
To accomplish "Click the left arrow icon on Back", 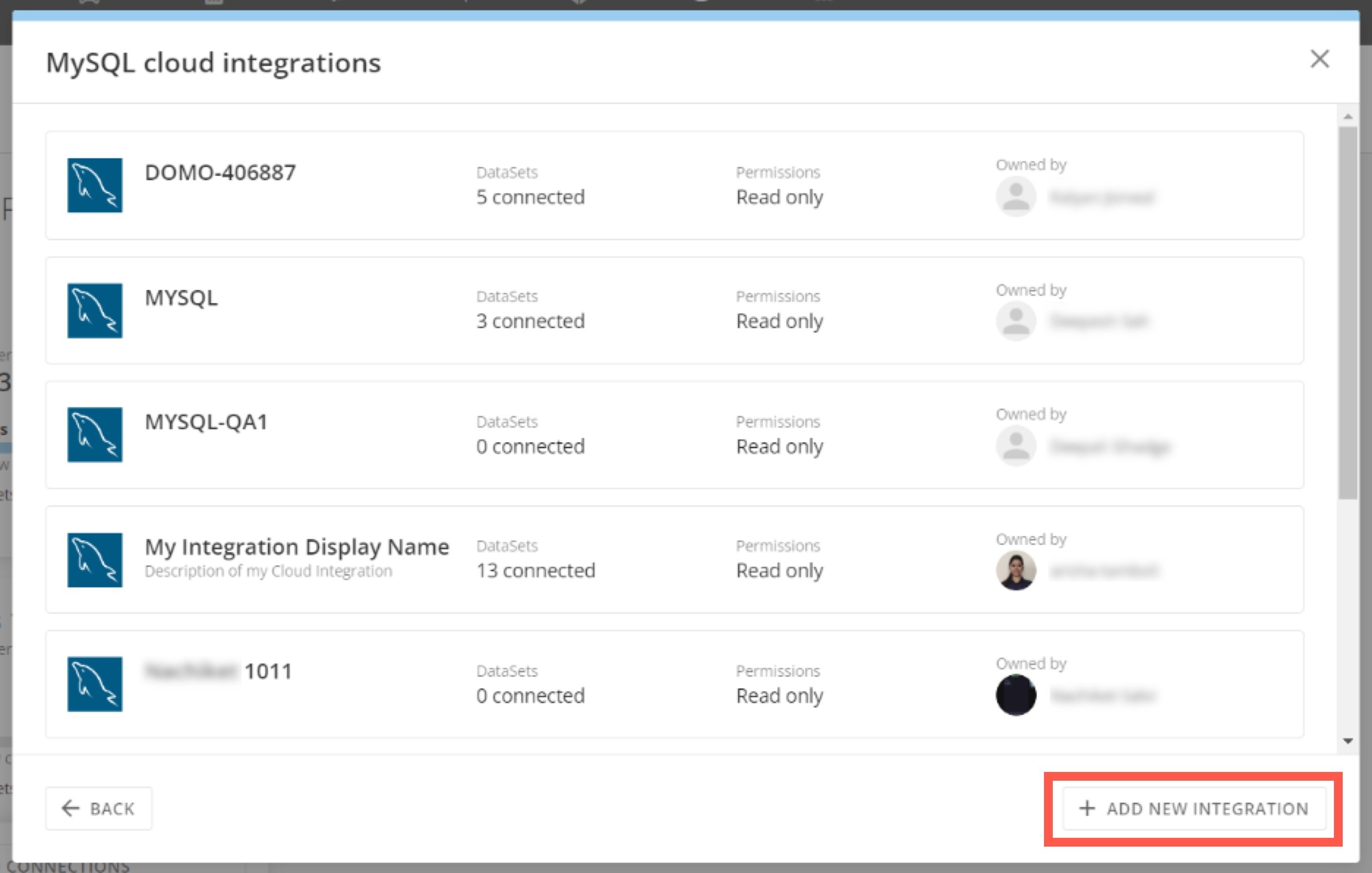I will (x=71, y=808).
